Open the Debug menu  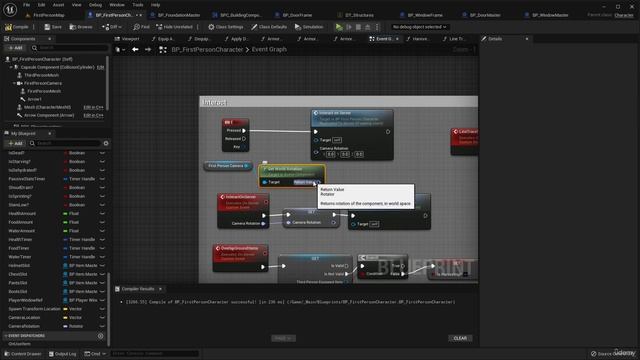tap(95, 5)
